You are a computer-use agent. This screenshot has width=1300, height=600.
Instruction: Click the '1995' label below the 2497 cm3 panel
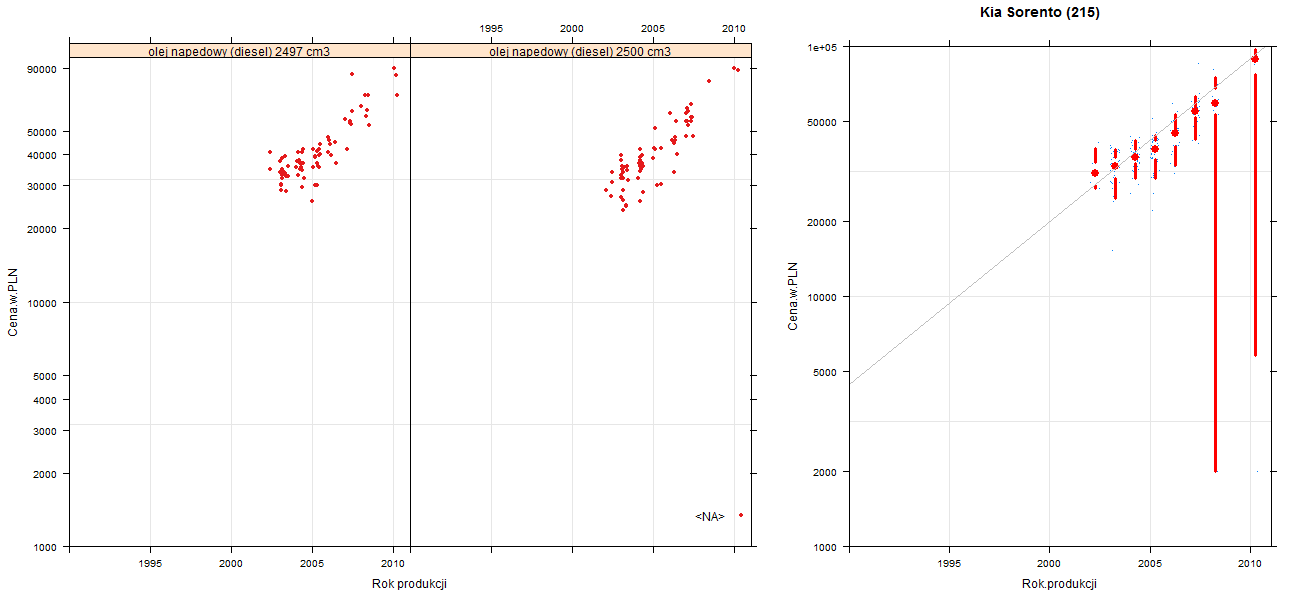coord(150,564)
